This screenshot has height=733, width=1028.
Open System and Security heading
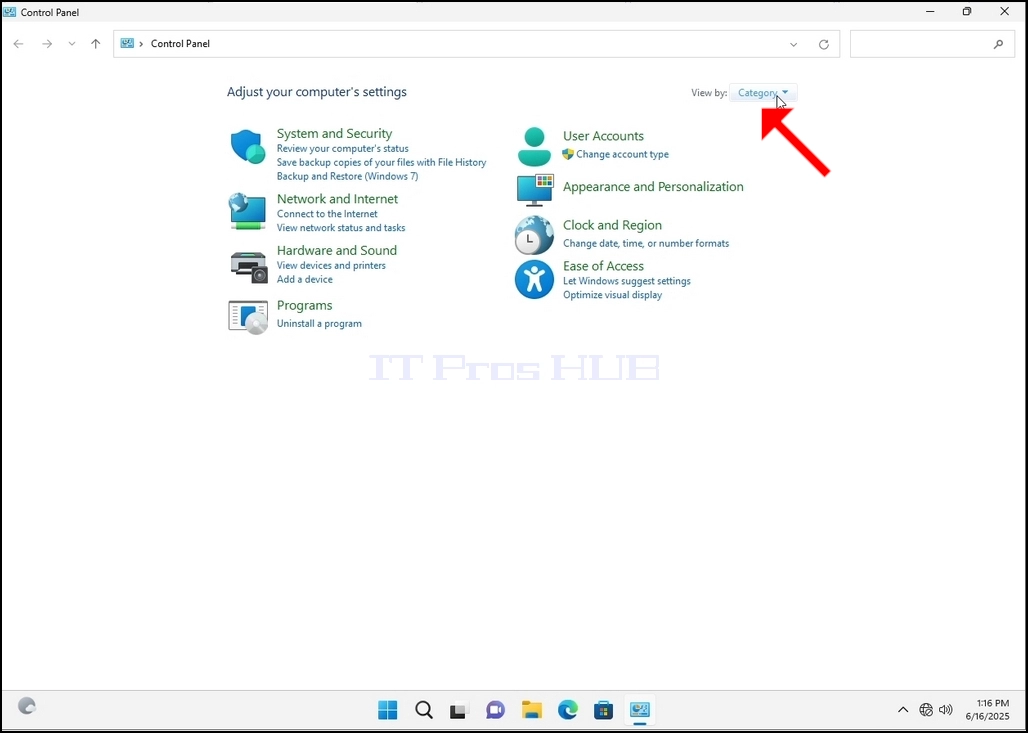click(334, 133)
